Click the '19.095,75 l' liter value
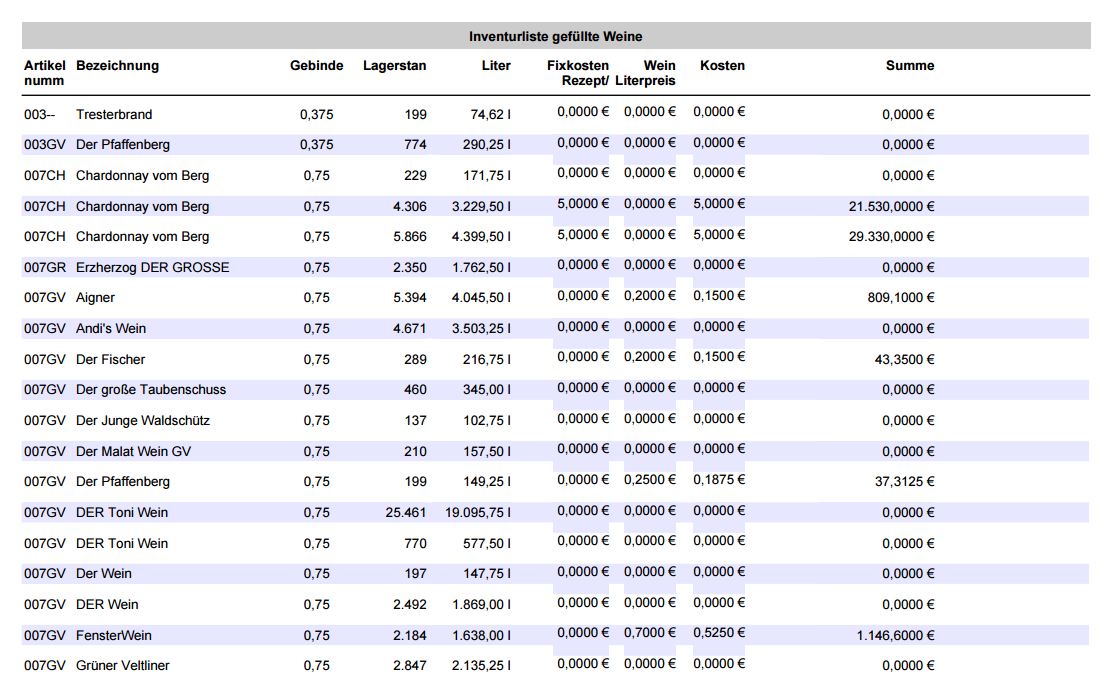The height and width of the screenshot is (686, 1106). tap(478, 513)
